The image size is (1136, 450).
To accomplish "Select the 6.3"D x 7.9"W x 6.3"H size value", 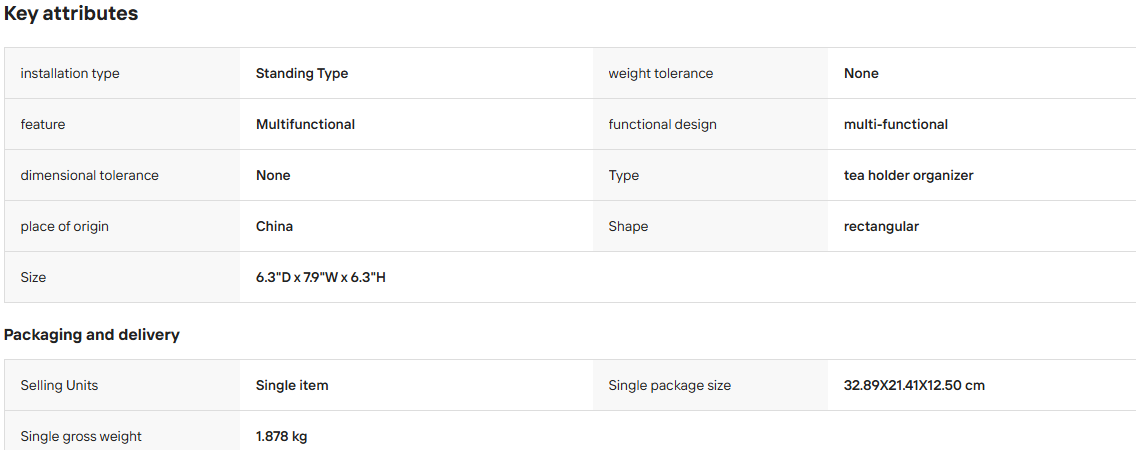I will [320, 277].
